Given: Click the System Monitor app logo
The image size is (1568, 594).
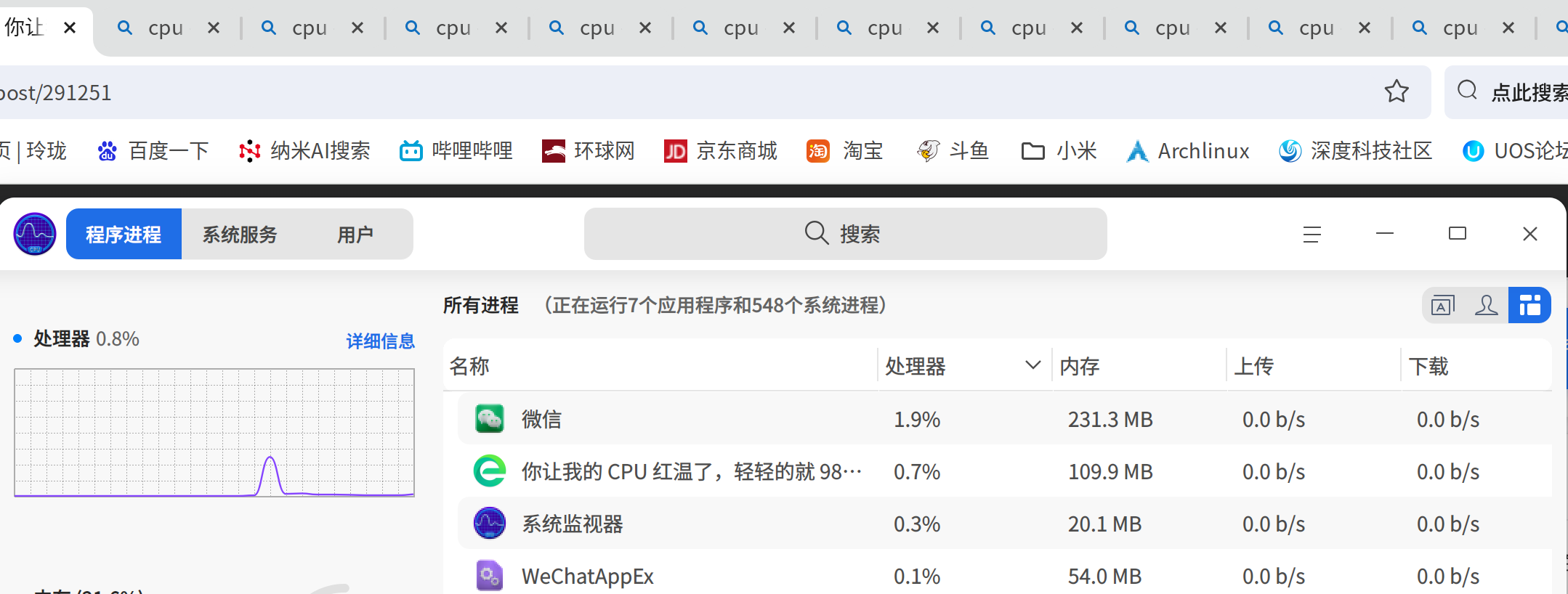Looking at the screenshot, I should point(35,234).
